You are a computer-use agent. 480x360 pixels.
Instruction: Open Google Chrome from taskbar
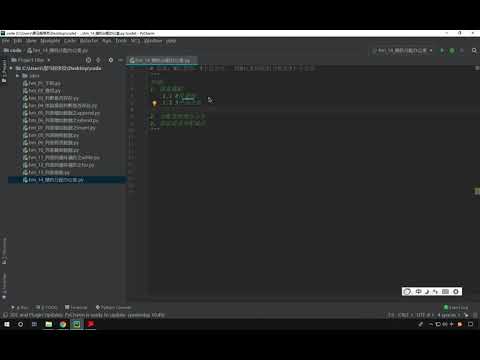pos(63,324)
